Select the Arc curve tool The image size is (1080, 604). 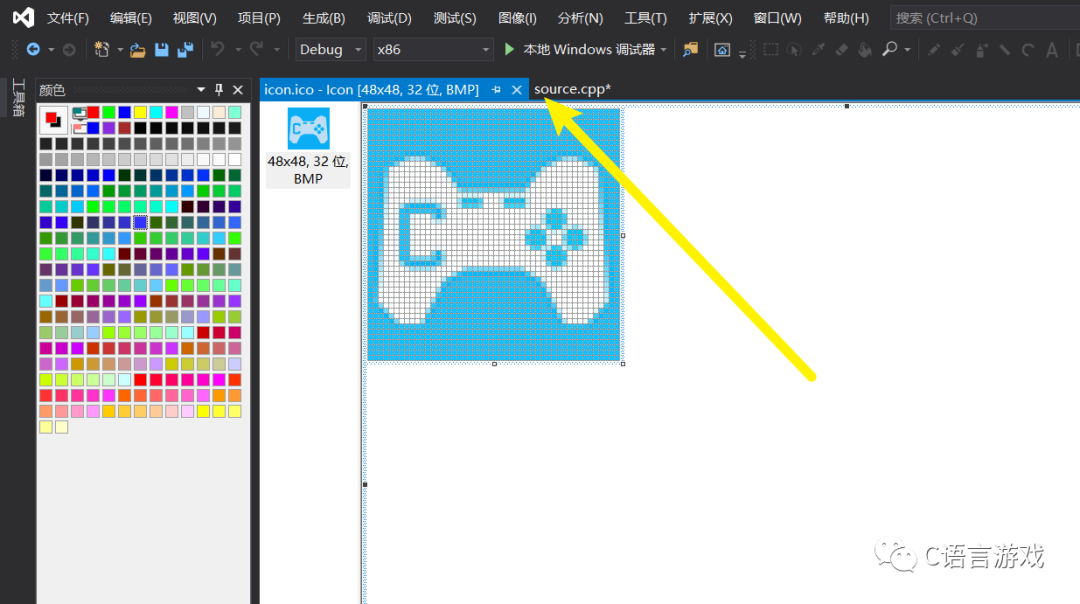1028,50
